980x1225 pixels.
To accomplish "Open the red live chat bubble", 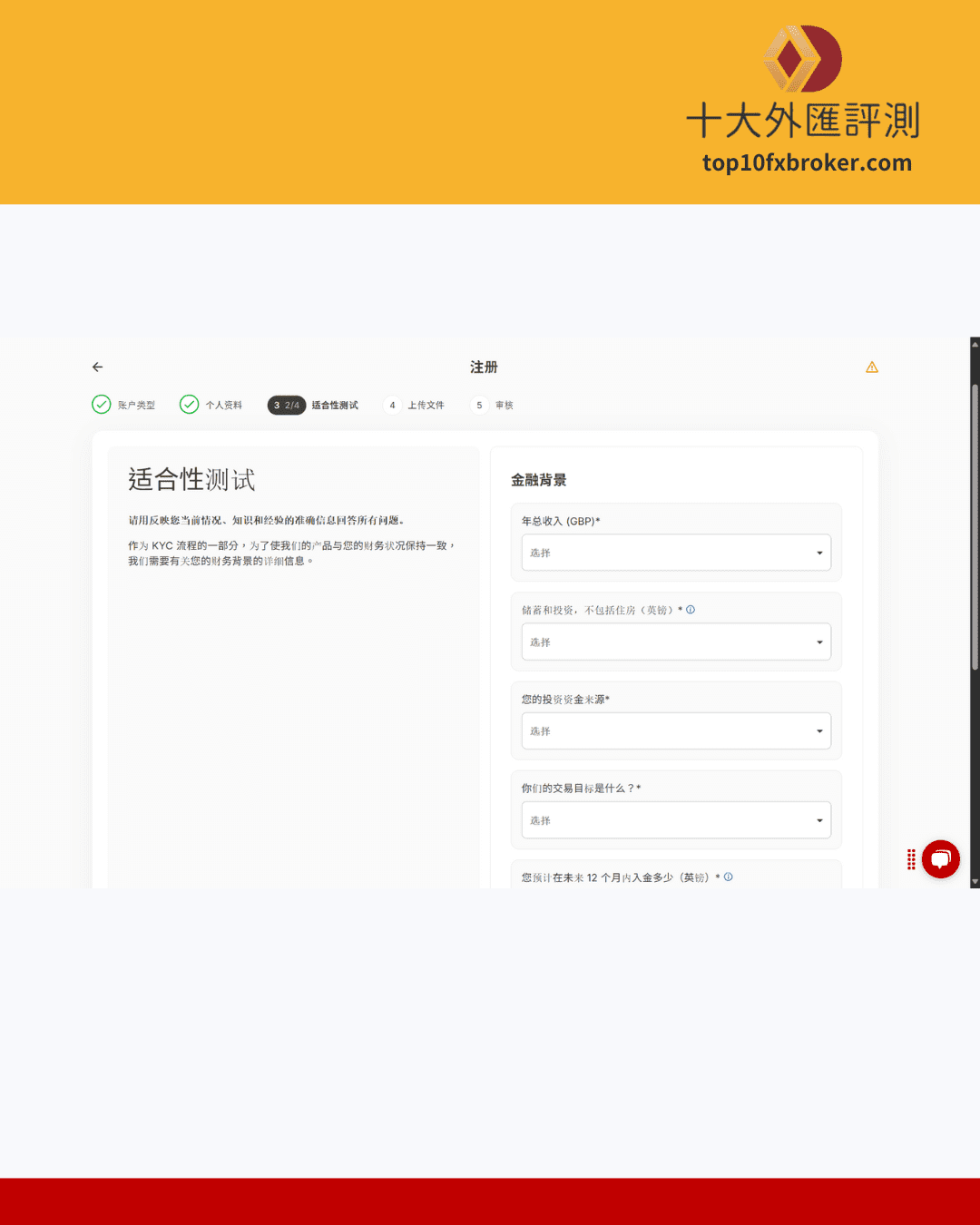I will pyautogui.click(x=941, y=859).
